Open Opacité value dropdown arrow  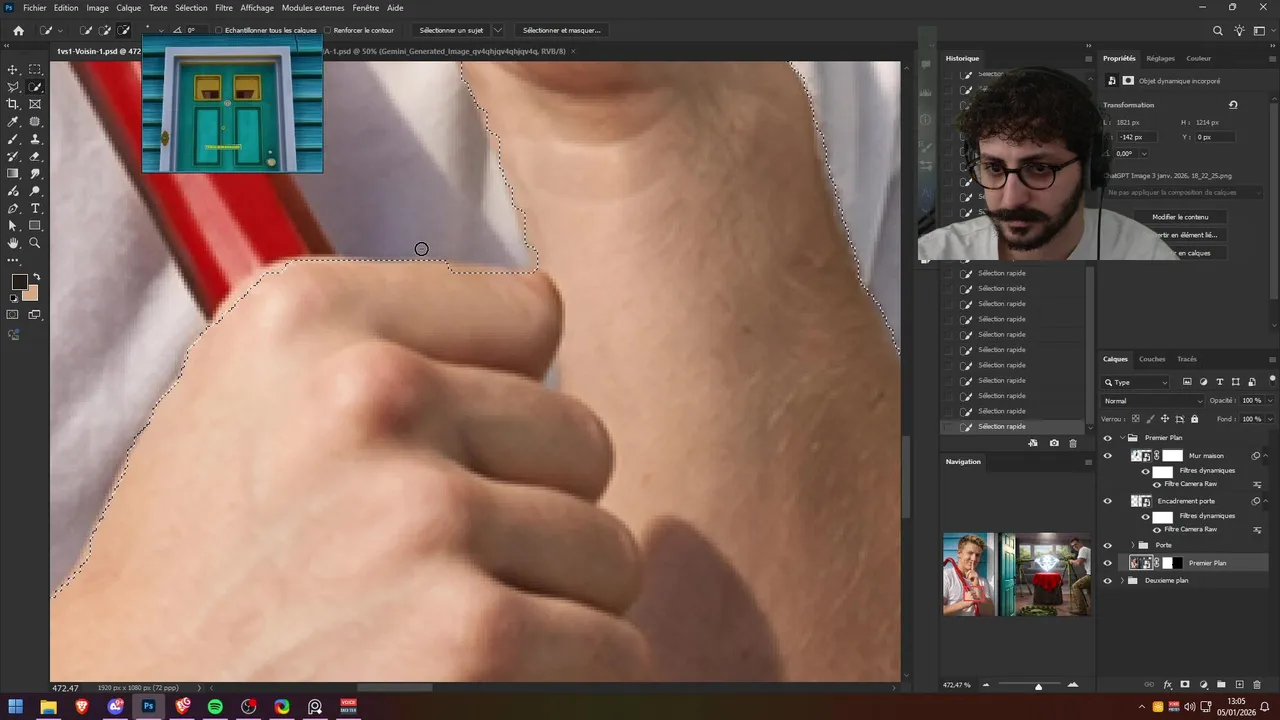1269,400
